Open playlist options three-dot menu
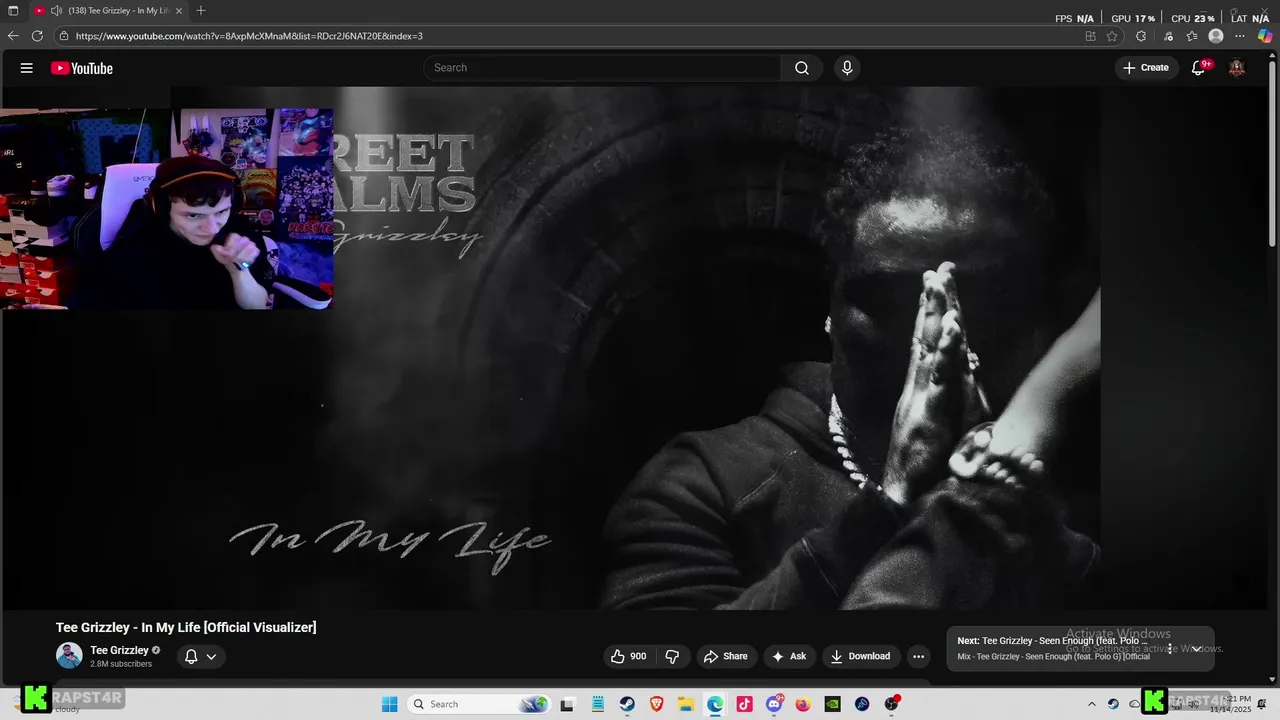Image resolution: width=1280 pixels, height=720 pixels. point(1169,649)
